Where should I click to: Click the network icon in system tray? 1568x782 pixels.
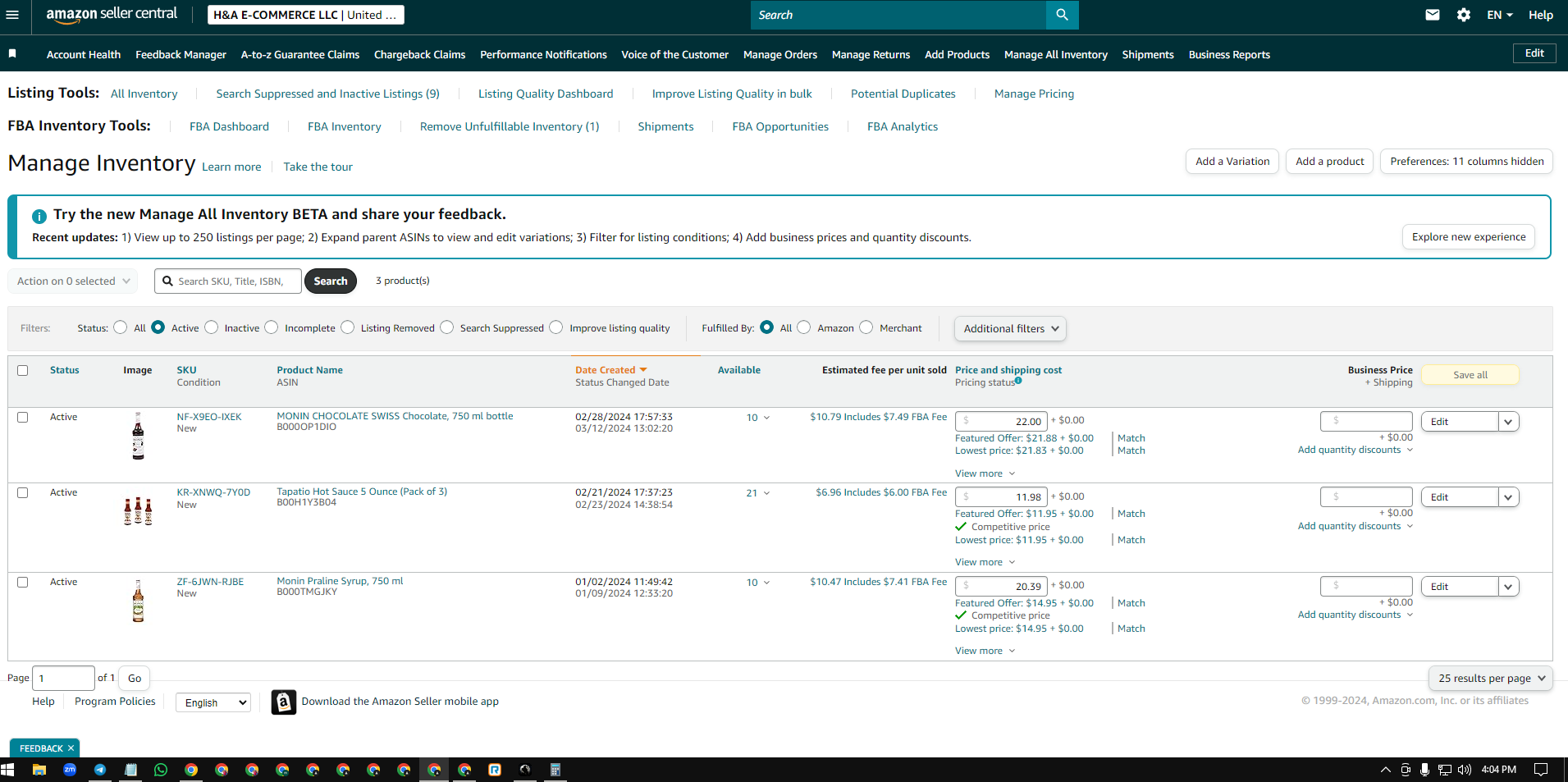[1445, 770]
